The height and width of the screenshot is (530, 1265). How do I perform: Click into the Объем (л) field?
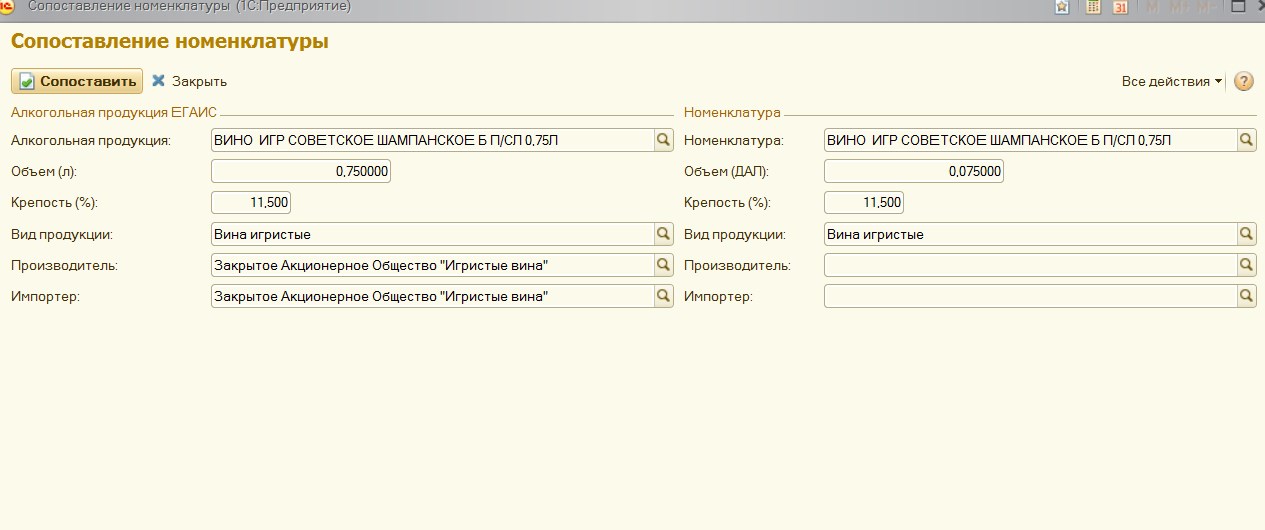tap(300, 172)
